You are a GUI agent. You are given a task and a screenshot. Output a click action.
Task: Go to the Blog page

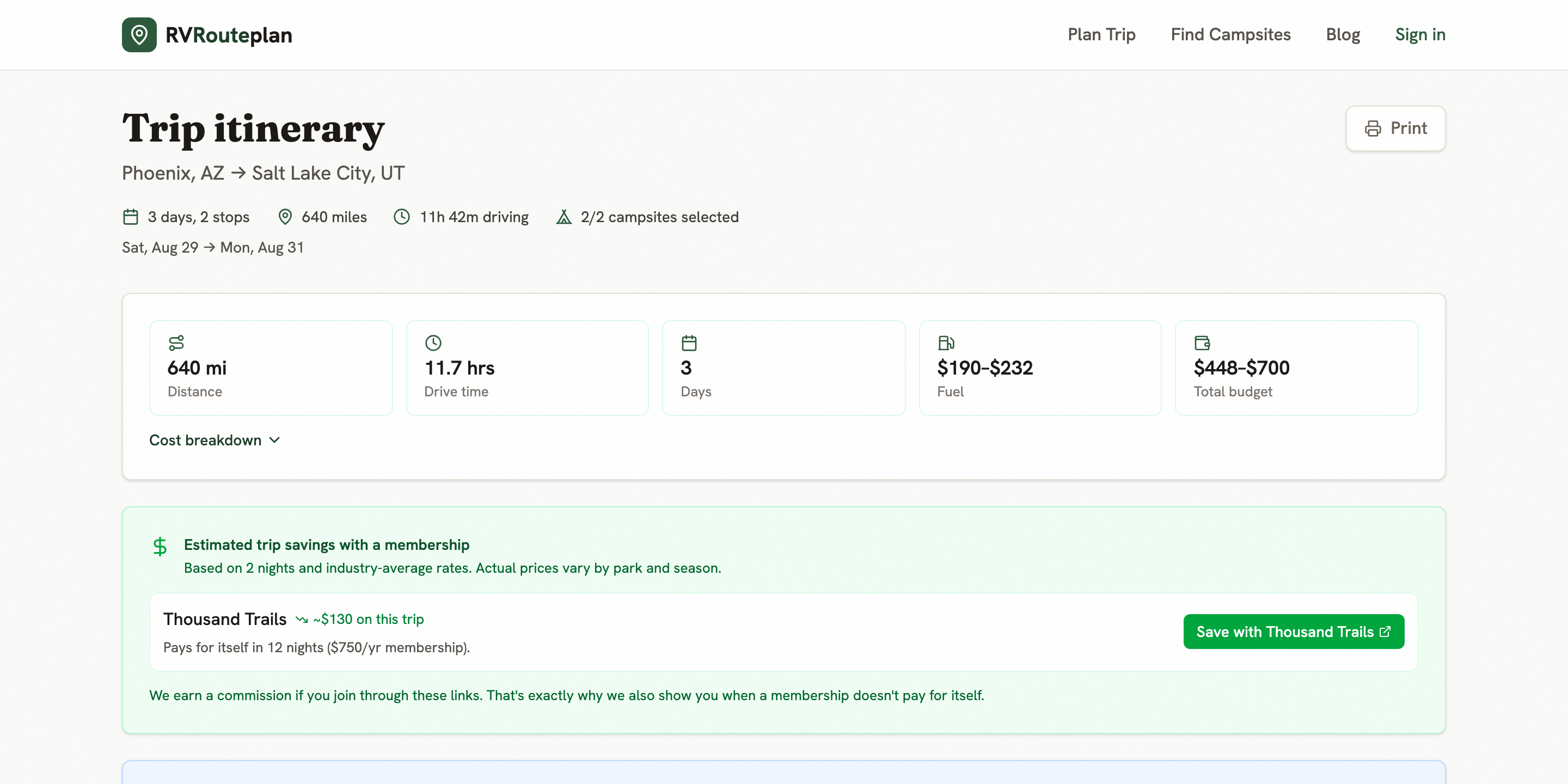tap(1343, 35)
